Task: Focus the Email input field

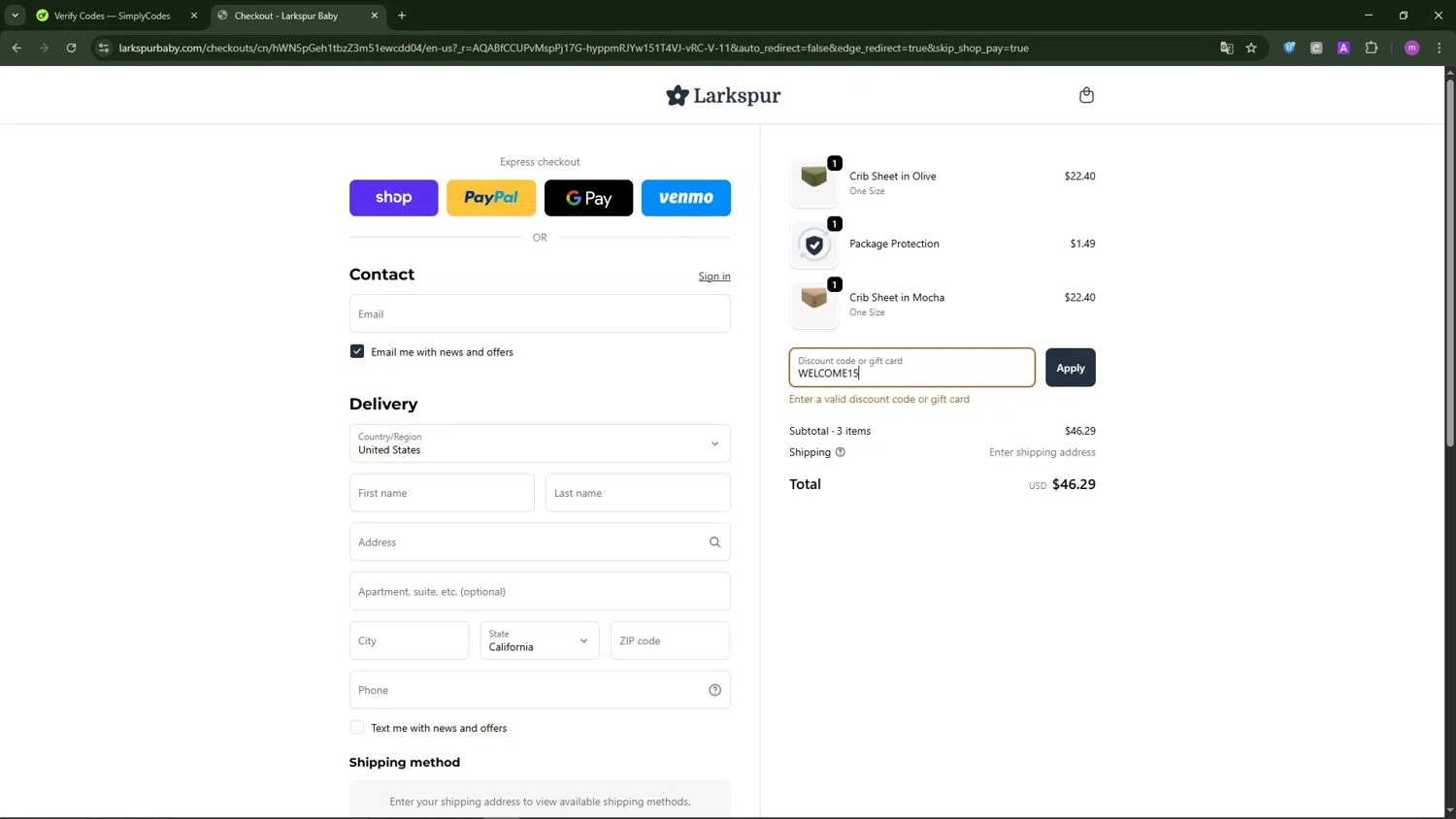Action: [x=540, y=313]
